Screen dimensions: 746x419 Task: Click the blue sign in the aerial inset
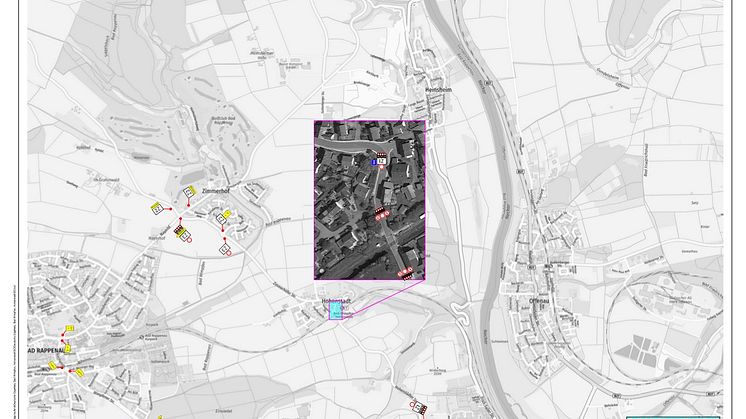(x=373, y=161)
